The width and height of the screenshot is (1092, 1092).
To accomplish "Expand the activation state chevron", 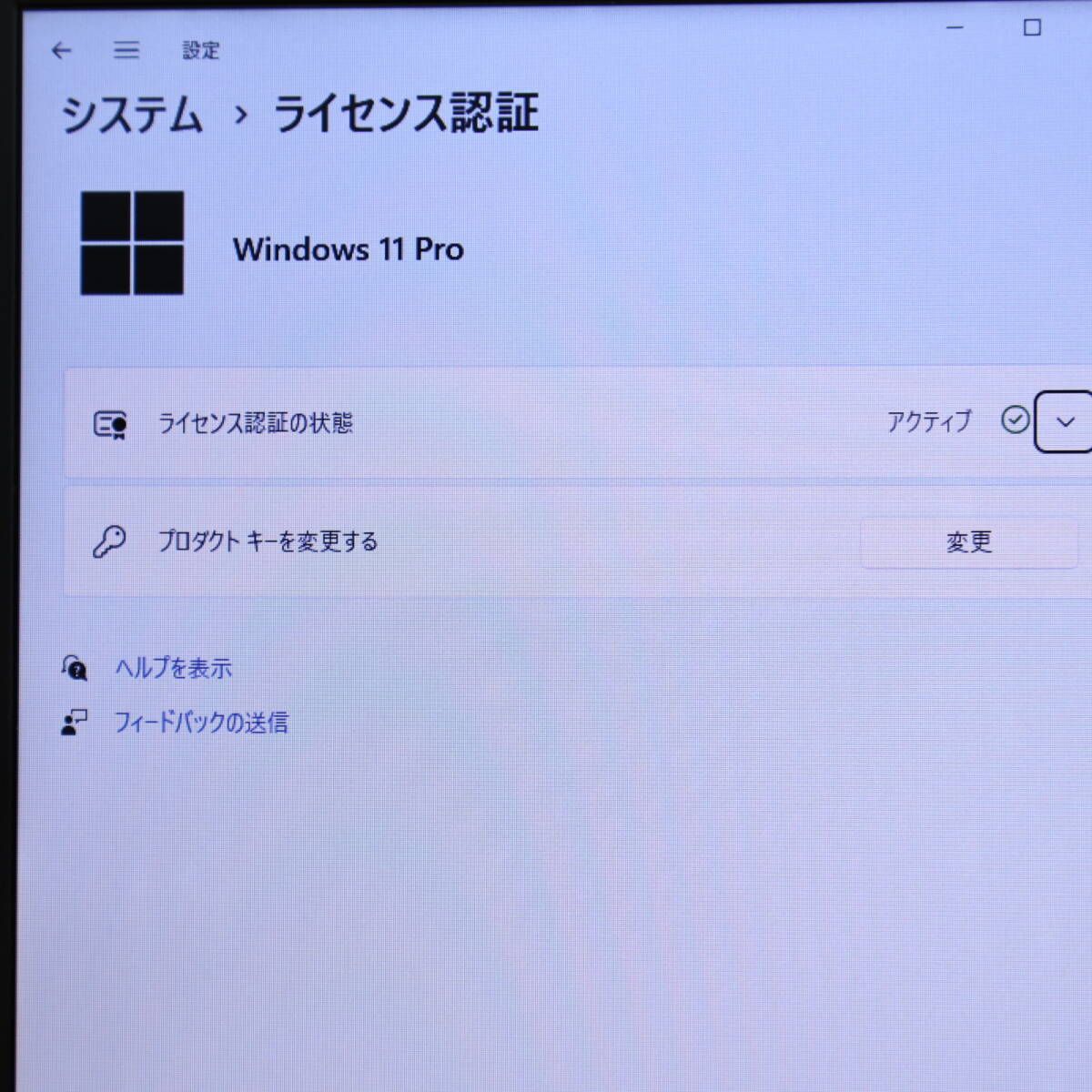I will (x=1065, y=422).
